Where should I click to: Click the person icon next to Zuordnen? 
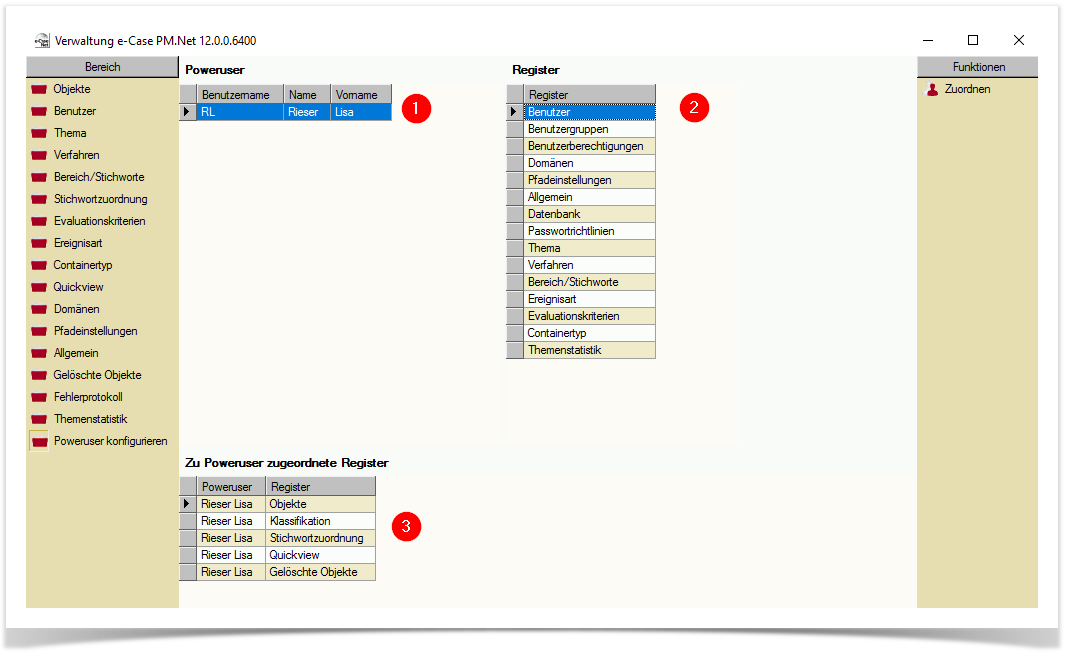coord(932,89)
